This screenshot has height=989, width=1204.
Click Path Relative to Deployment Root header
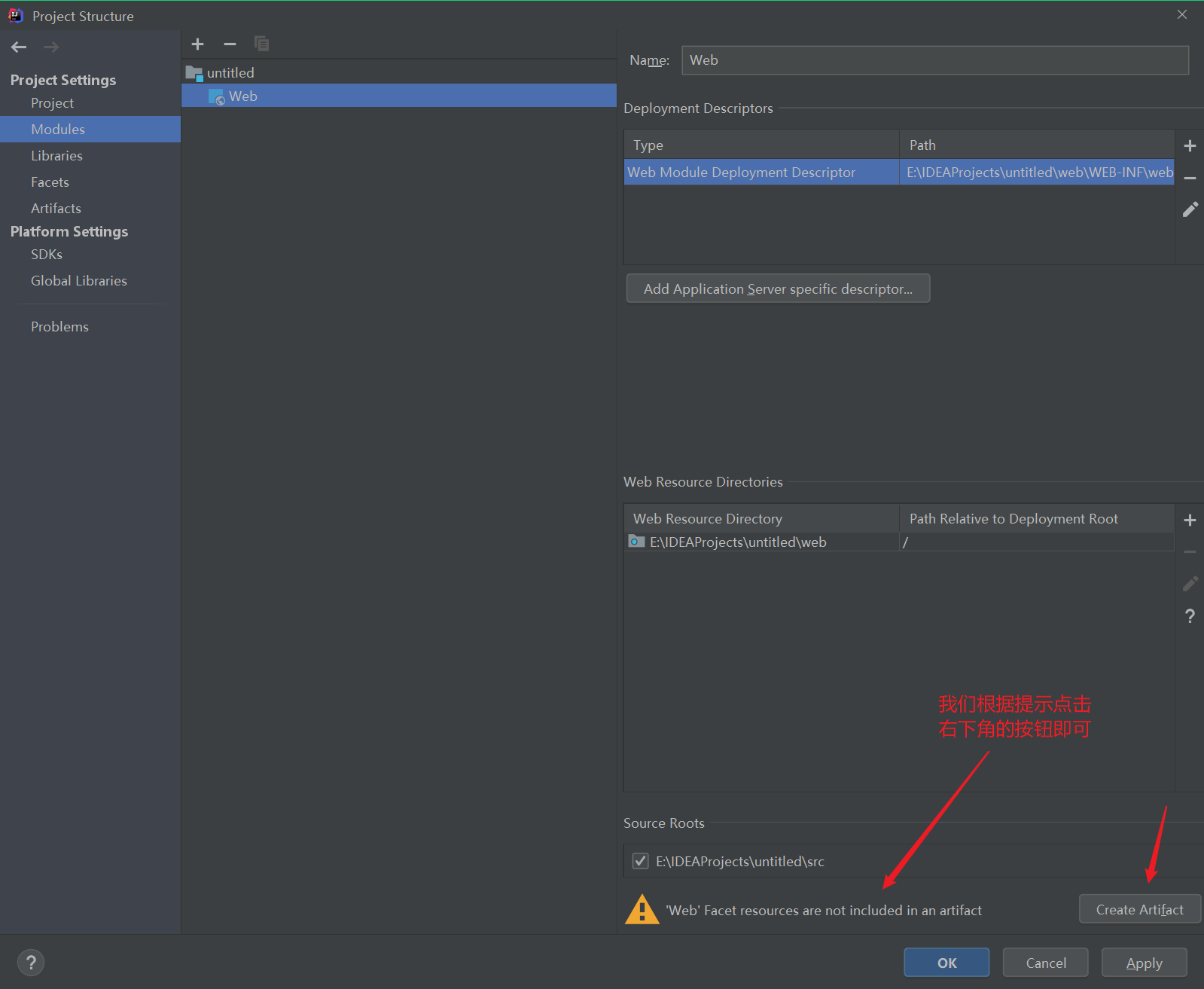click(1037, 518)
